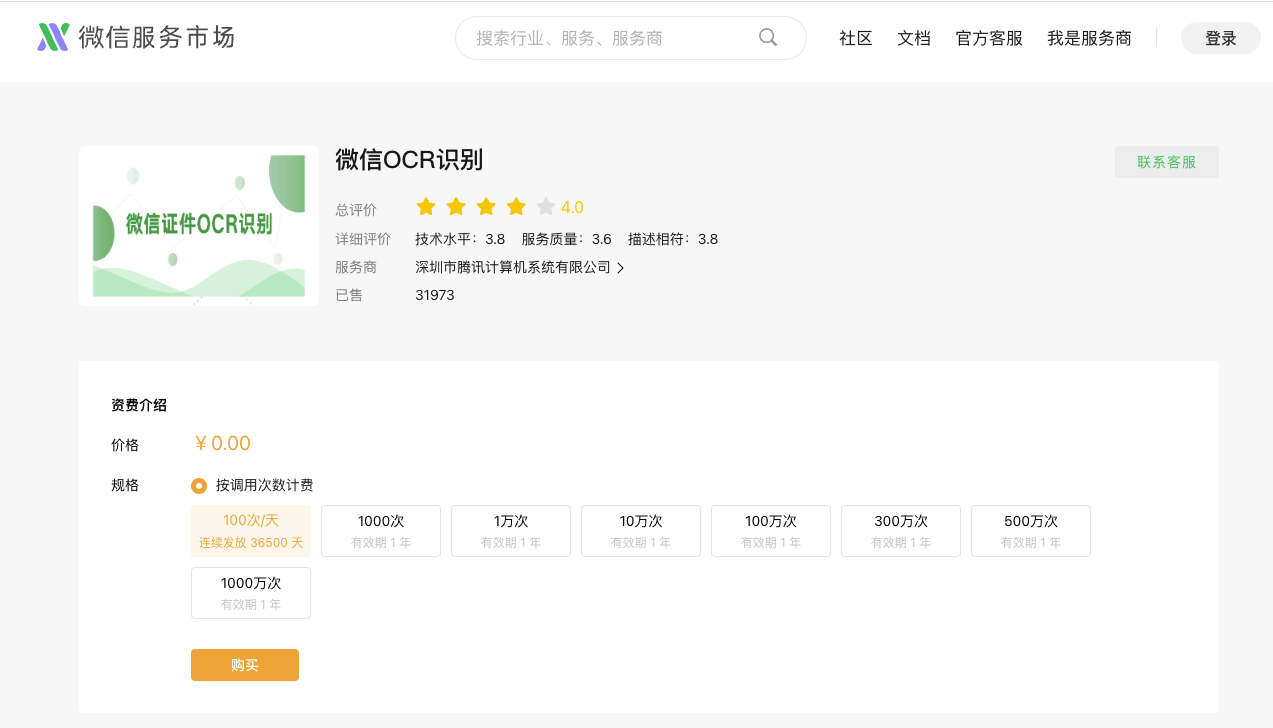Click the 4.0 rating score
The image size is (1273, 728).
(572, 207)
